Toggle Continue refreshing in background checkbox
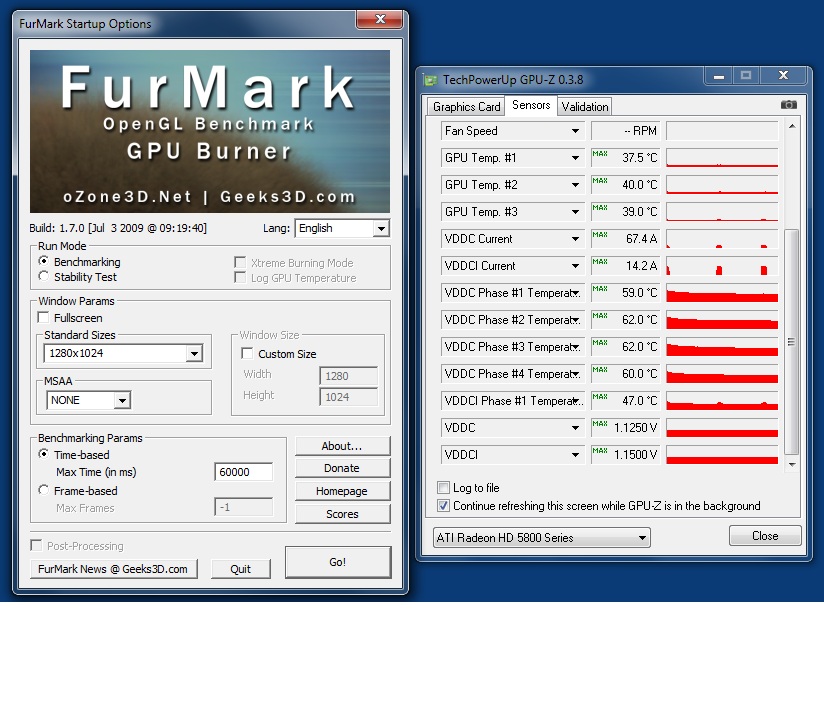 click(444, 505)
